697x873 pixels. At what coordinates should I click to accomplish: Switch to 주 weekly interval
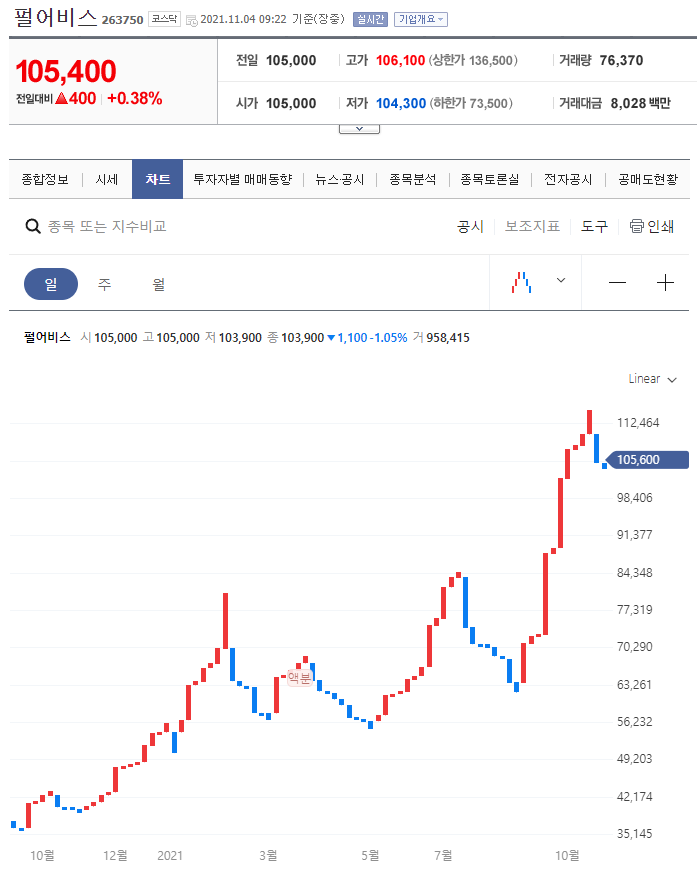pyautogui.click(x=104, y=284)
